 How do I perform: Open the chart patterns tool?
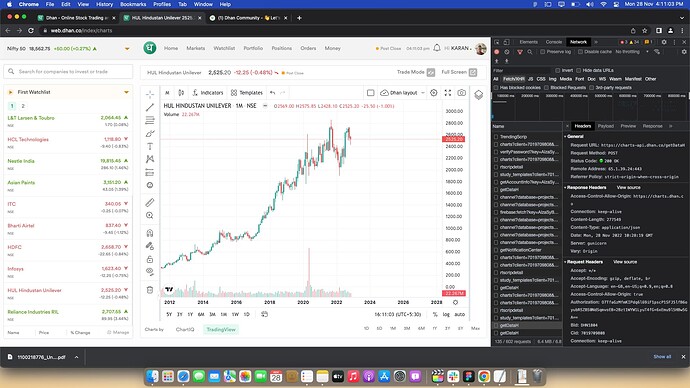pos(150,159)
